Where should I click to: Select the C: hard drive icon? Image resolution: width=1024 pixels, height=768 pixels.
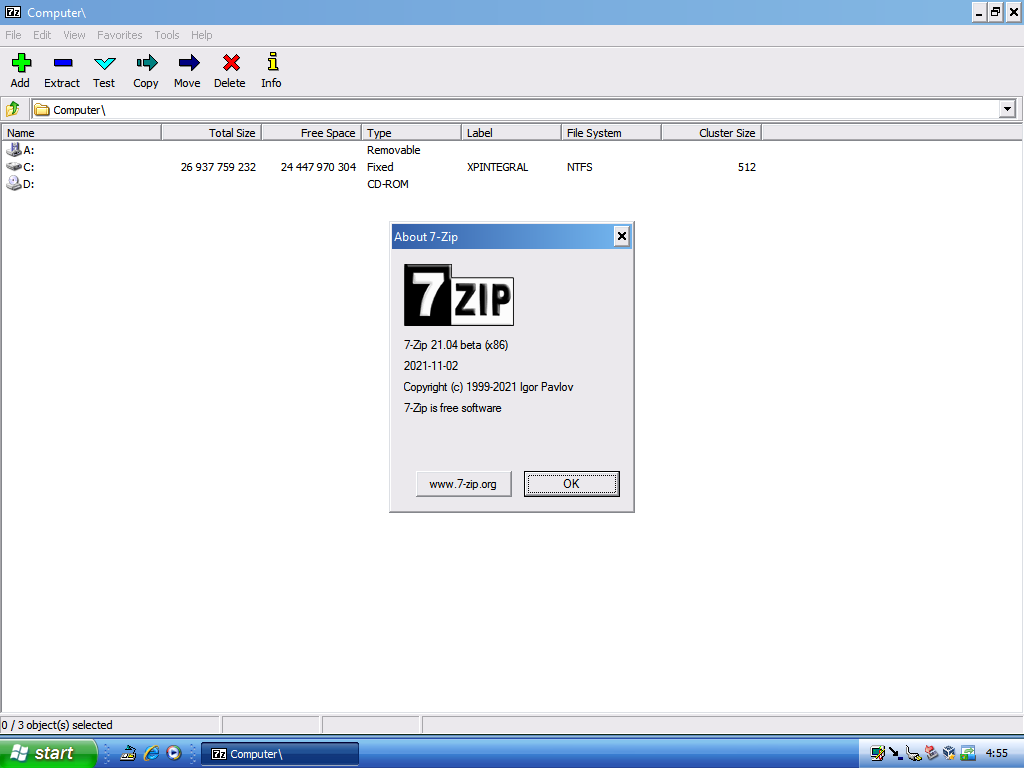pyautogui.click(x=13, y=167)
